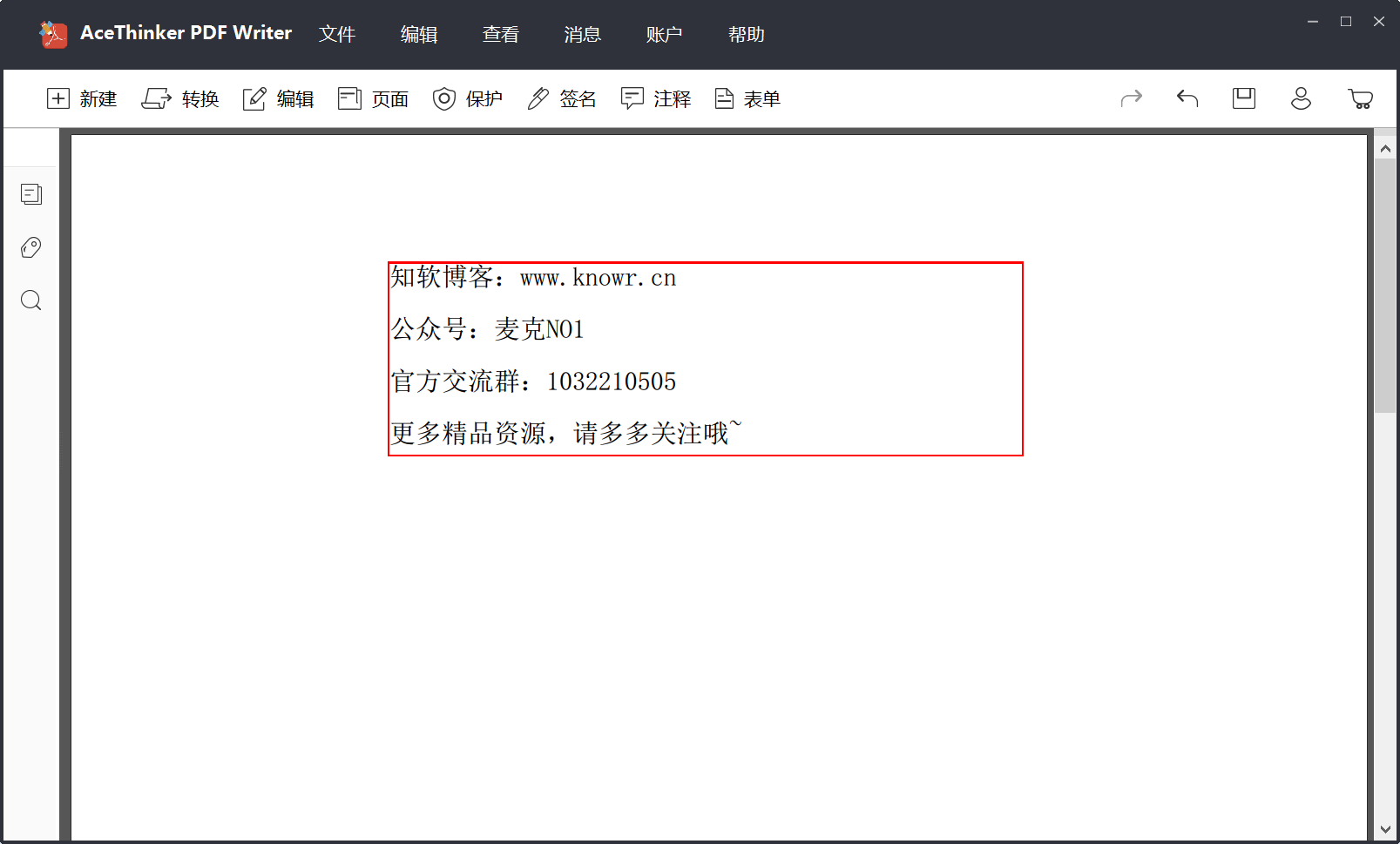Open the user account icon
The image size is (1400, 844).
[1301, 98]
